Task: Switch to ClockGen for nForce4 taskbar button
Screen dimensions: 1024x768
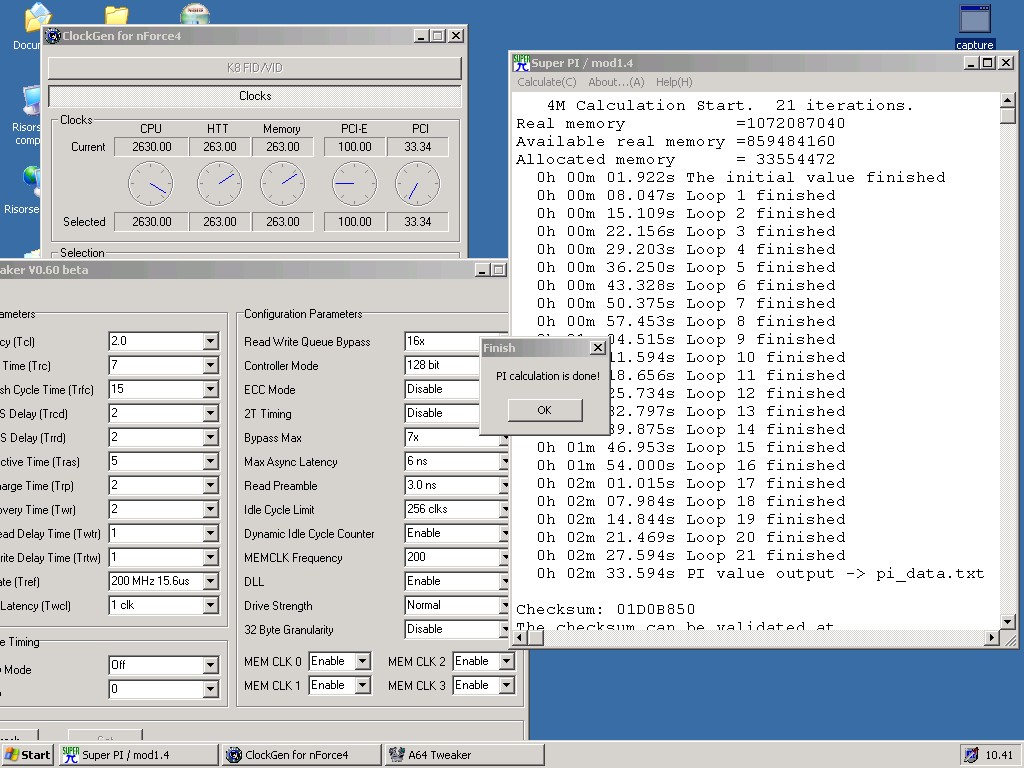Action: click(302, 755)
